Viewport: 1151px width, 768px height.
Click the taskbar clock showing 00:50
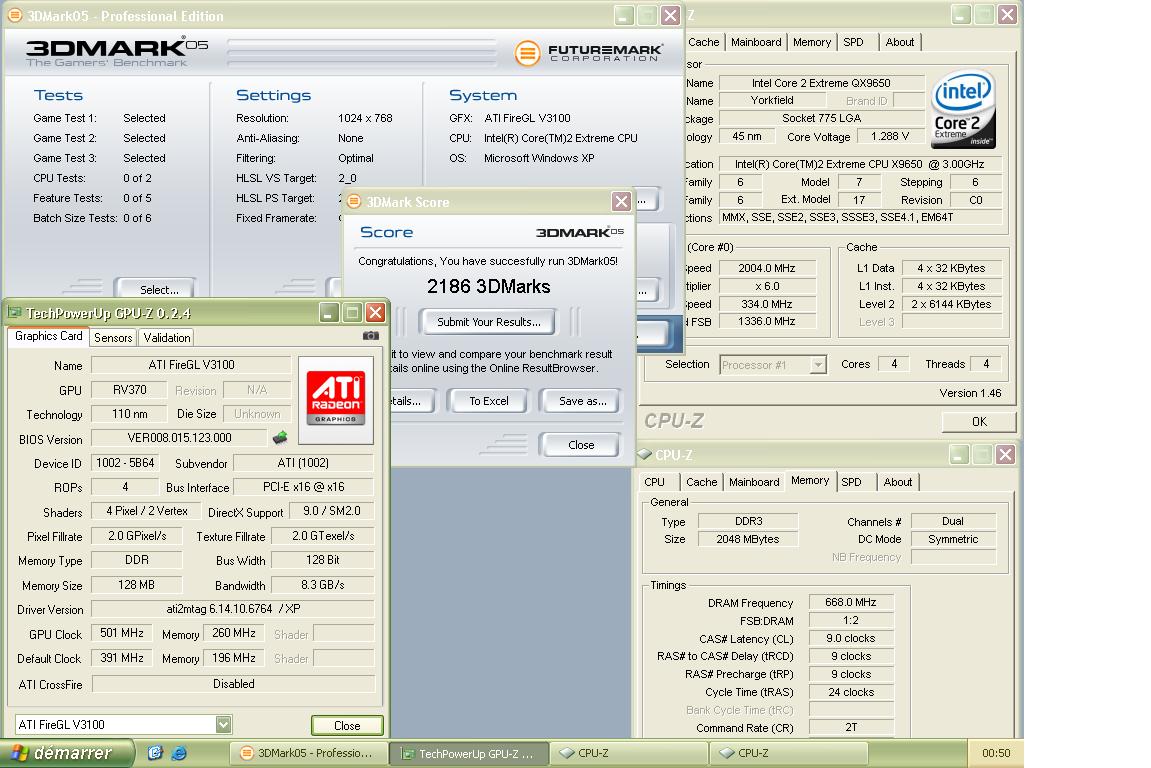point(996,753)
